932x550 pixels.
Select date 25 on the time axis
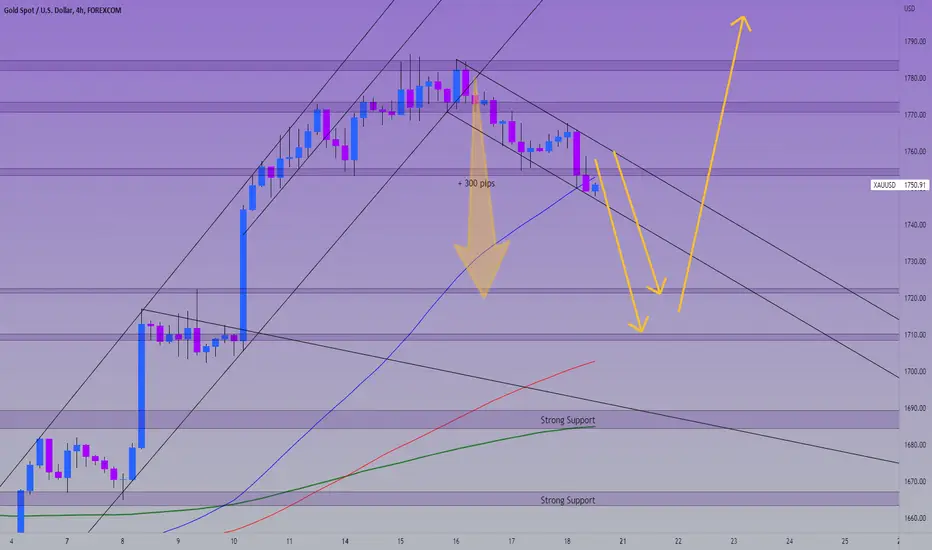click(x=845, y=541)
